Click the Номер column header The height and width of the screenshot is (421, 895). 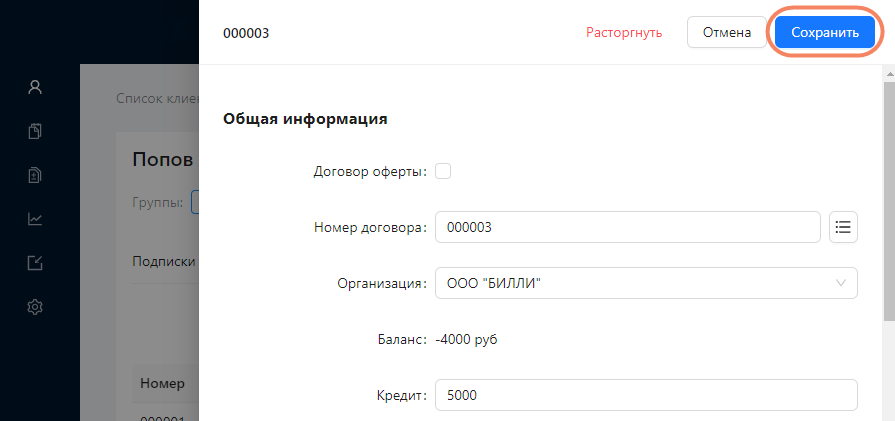click(163, 383)
